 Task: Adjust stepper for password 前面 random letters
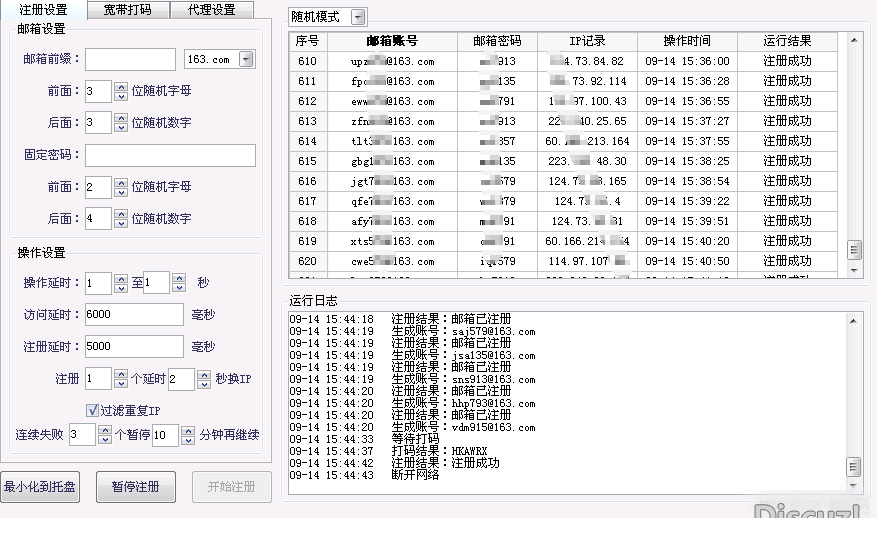121,187
